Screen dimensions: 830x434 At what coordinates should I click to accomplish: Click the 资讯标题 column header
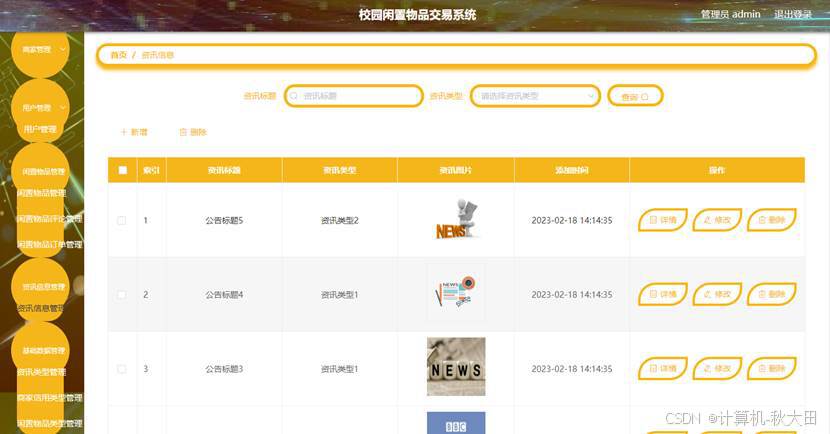click(x=224, y=170)
